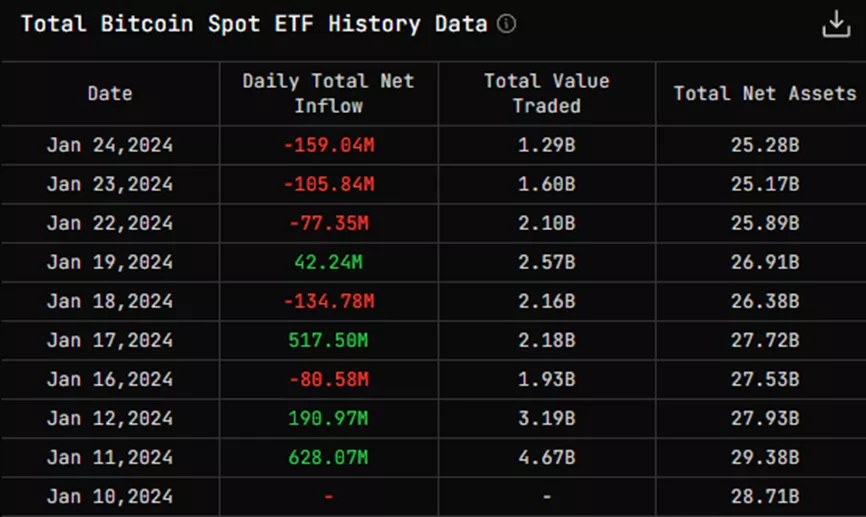This screenshot has width=866, height=517.
Task: Click the 28.71B total net assets value
Action: click(765, 496)
